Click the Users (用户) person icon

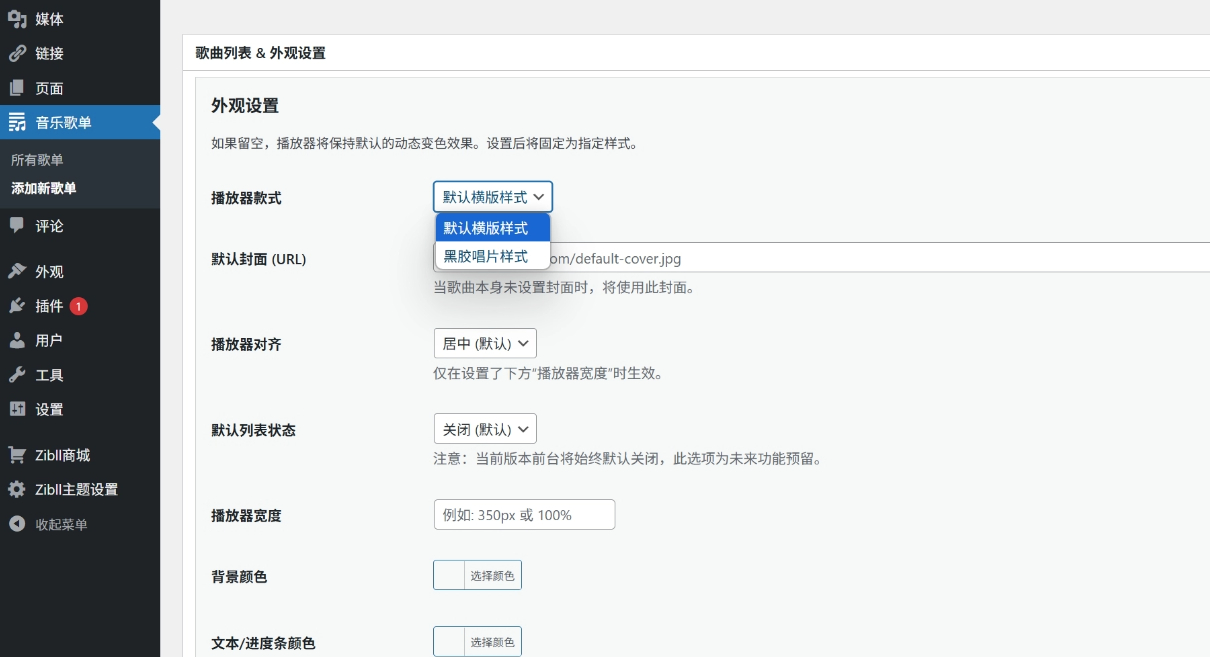17,341
